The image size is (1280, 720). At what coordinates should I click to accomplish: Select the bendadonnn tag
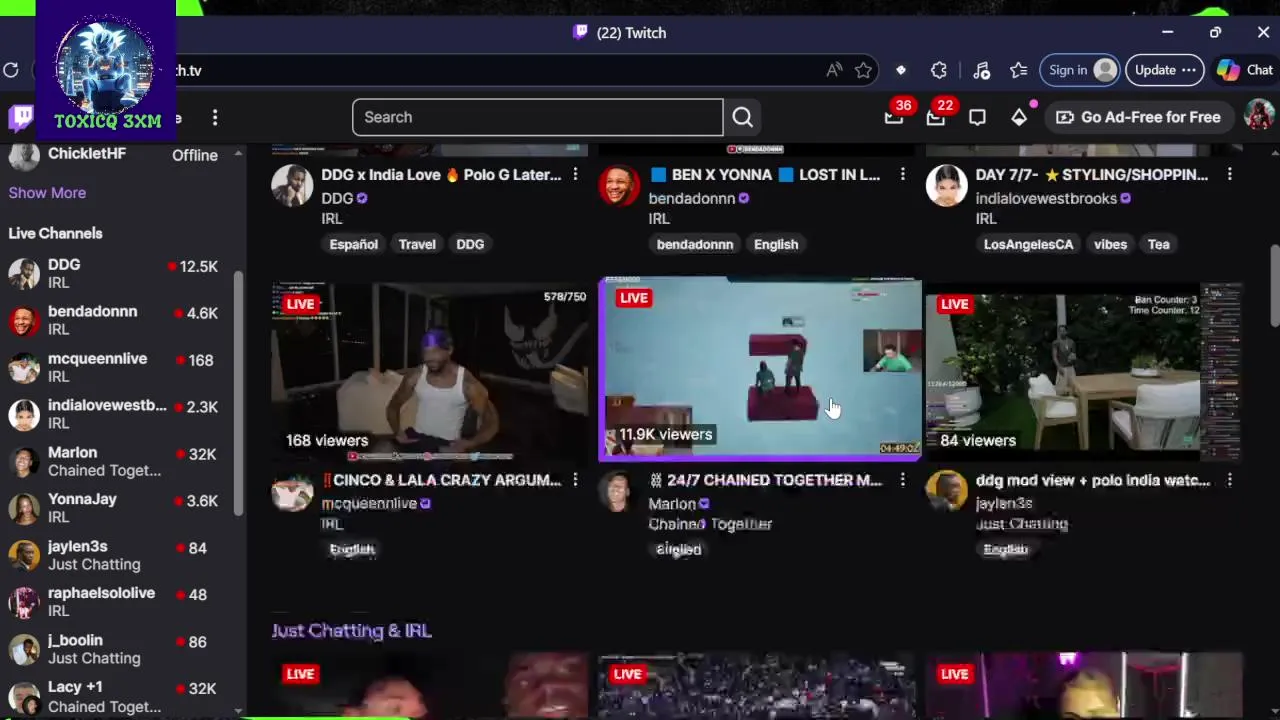tap(695, 244)
